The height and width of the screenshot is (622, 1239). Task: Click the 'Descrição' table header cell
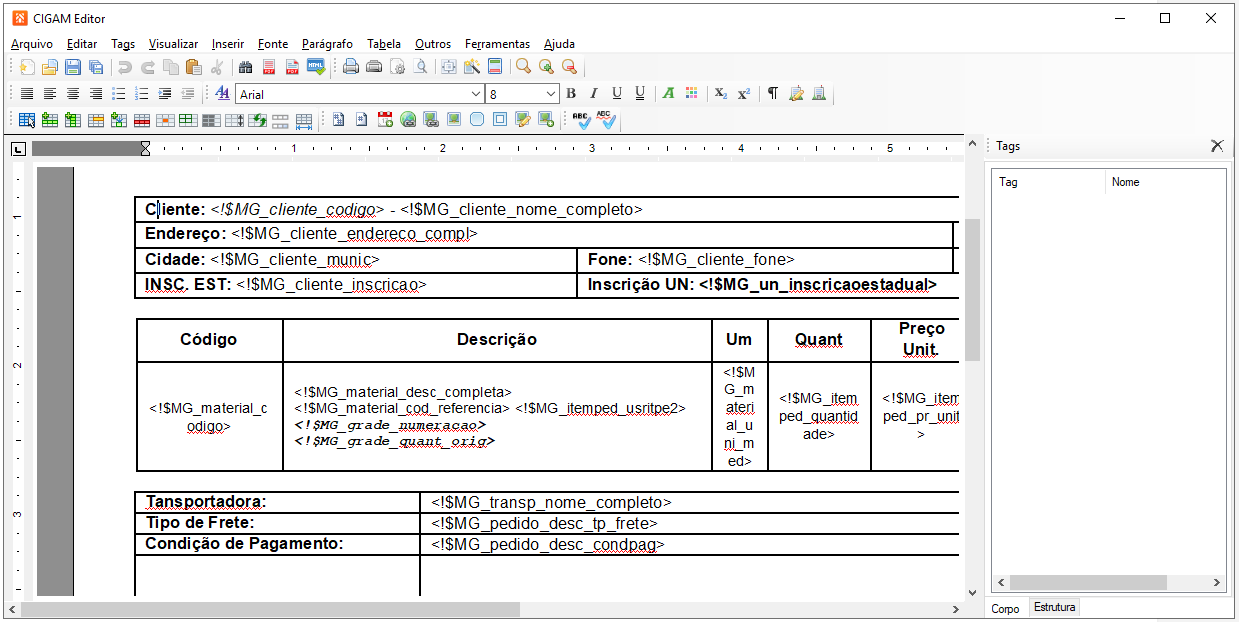click(497, 340)
